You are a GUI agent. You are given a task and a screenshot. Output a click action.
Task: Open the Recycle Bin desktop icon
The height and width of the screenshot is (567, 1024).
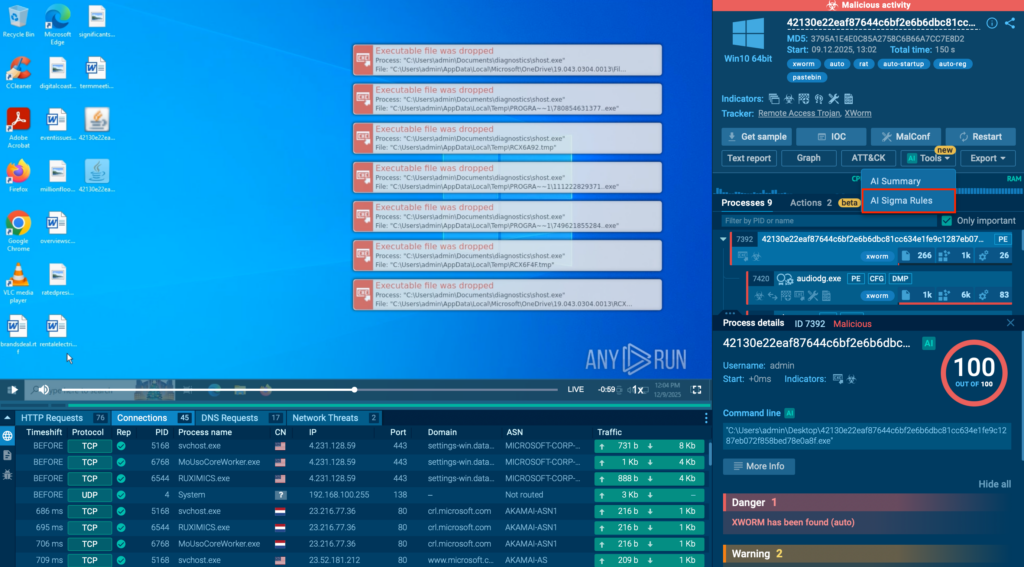[x=18, y=22]
